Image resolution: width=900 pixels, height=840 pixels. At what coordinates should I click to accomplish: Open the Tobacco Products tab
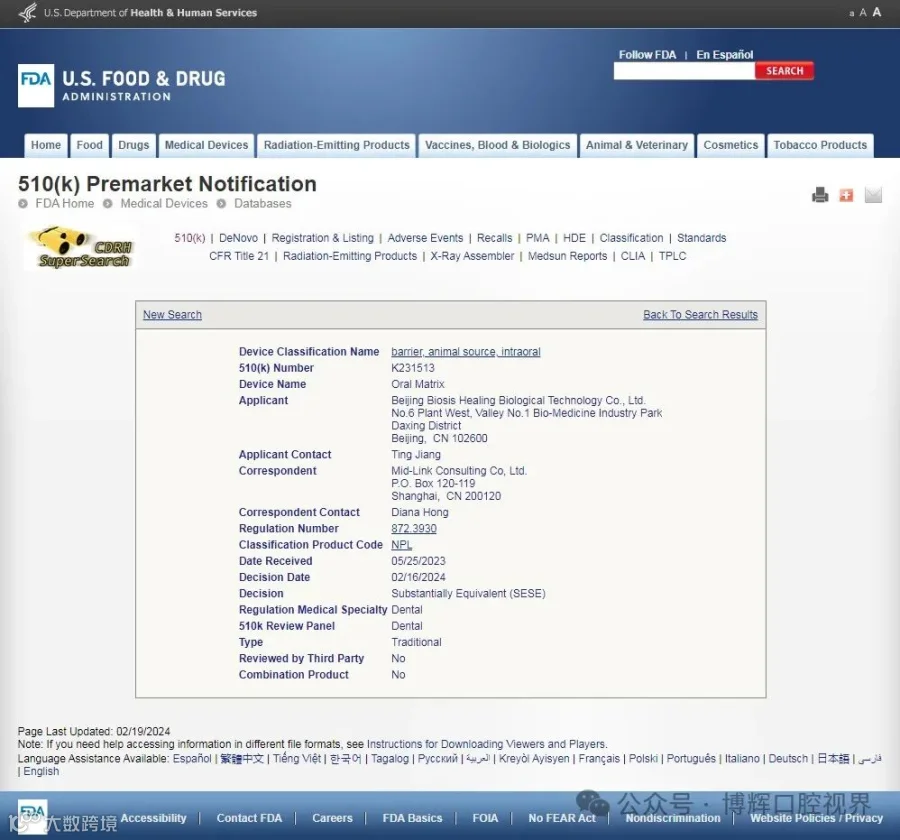pyautogui.click(x=820, y=145)
